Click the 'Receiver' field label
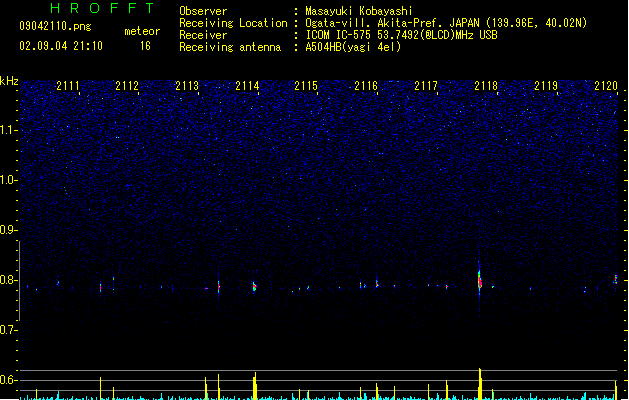This screenshot has width=629, height=400. tap(203, 35)
